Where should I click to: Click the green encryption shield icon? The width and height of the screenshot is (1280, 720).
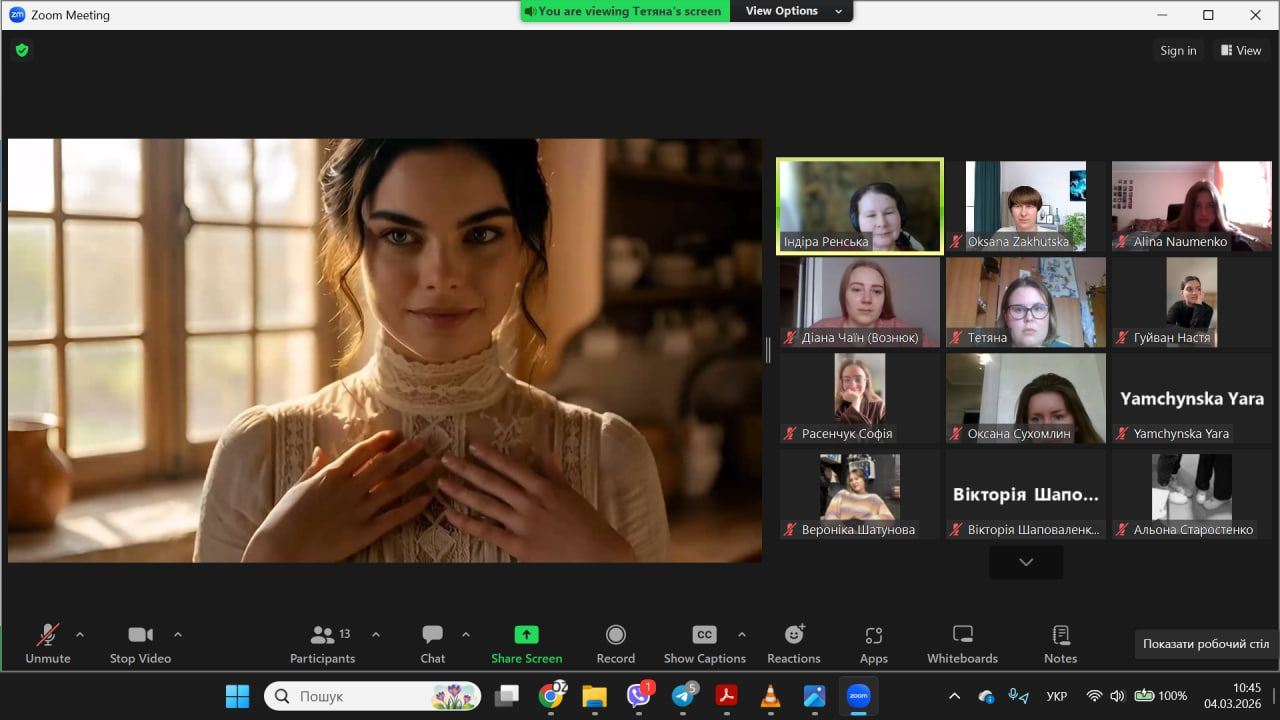pyautogui.click(x=22, y=50)
